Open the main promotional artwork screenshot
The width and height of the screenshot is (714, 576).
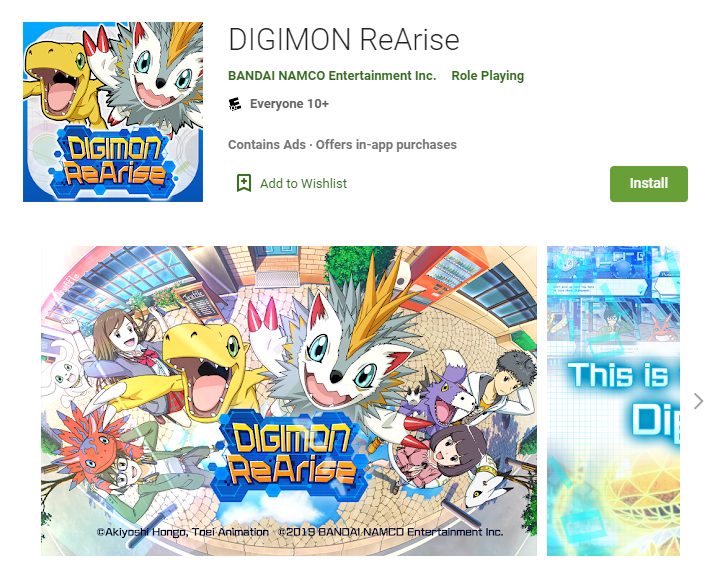coord(289,401)
